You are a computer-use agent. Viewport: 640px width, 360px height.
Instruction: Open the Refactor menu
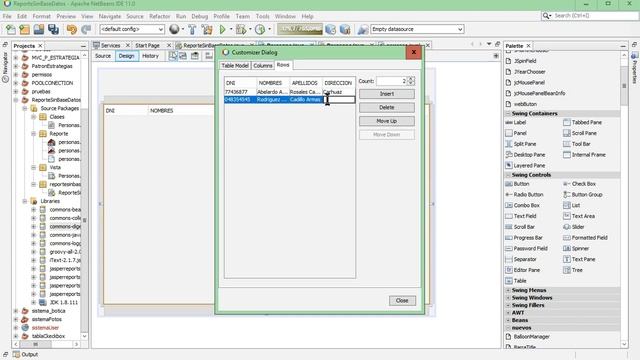coord(160,16)
